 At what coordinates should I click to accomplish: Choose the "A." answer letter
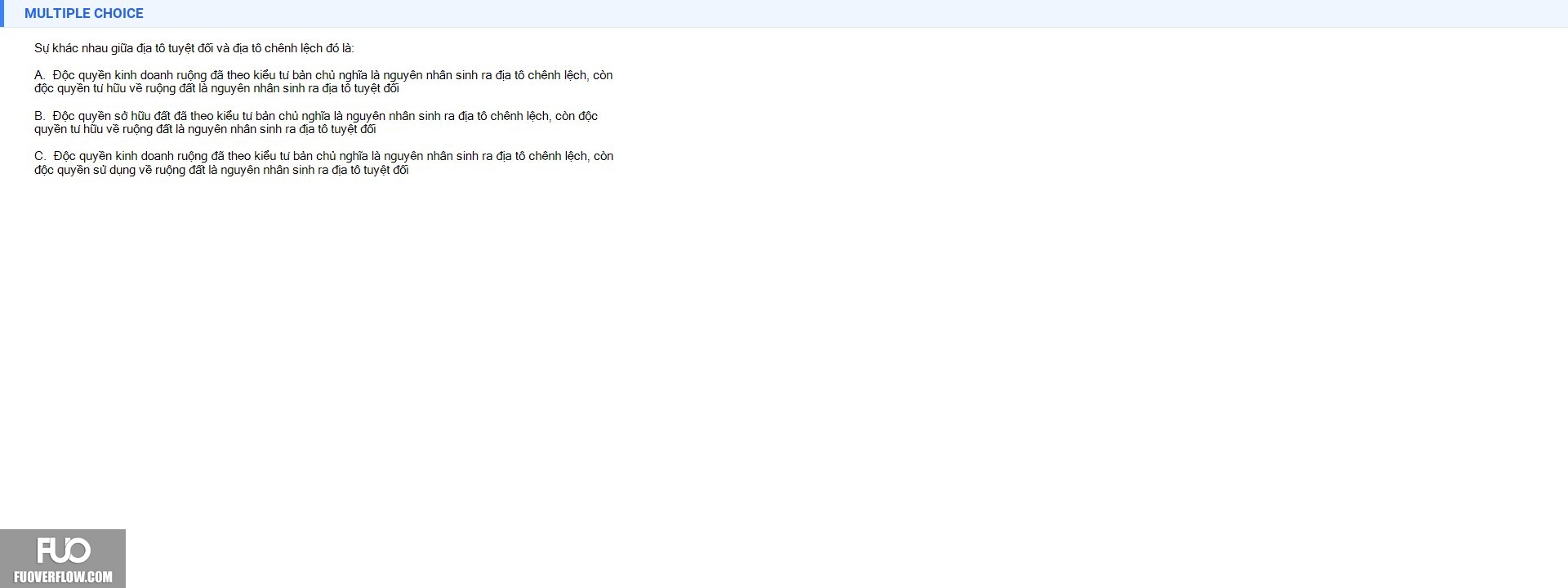(39, 75)
